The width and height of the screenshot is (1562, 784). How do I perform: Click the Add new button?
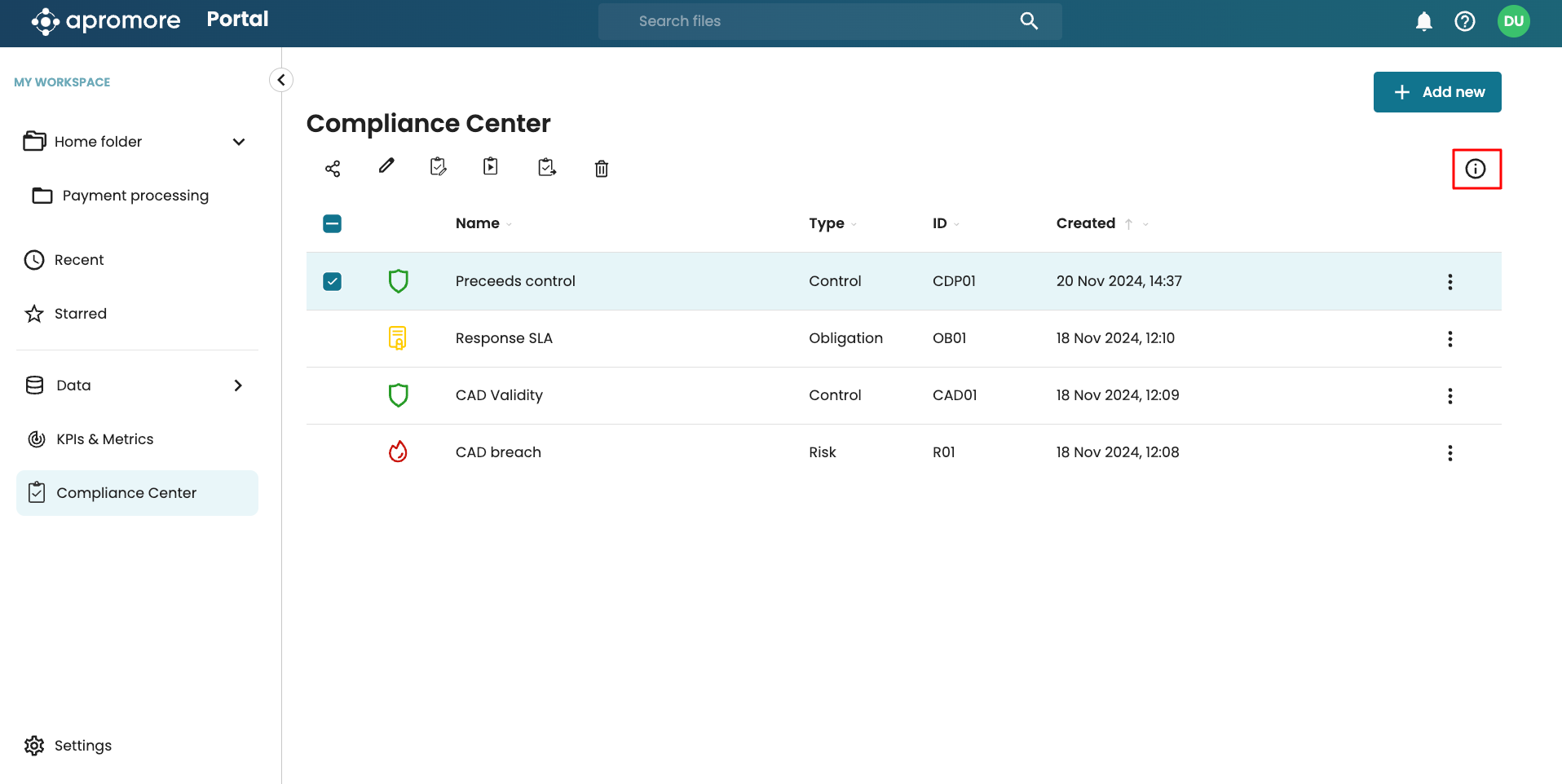[x=1436, y=92]
